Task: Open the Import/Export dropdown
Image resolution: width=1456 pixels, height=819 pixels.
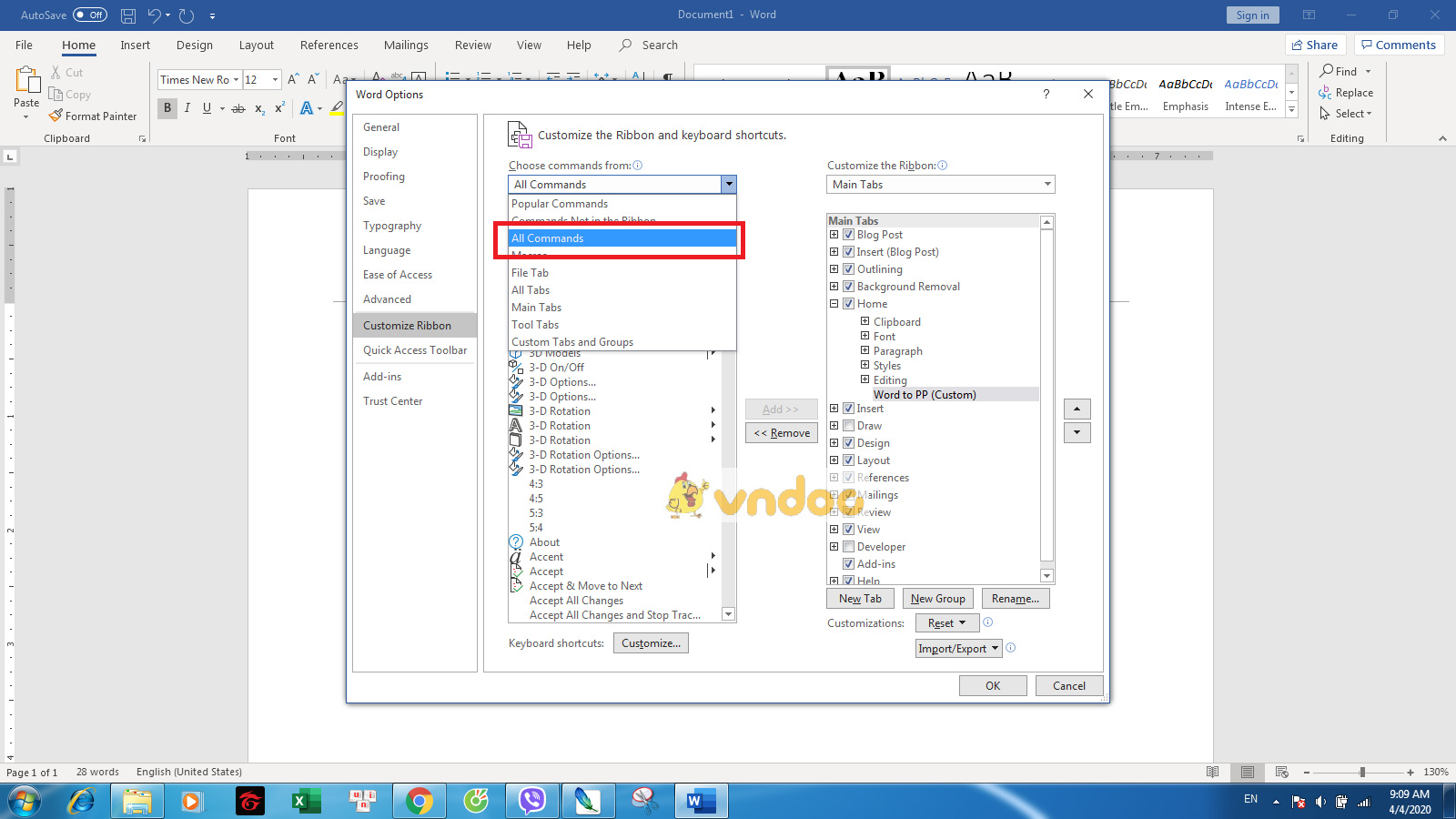Action: 958,649
